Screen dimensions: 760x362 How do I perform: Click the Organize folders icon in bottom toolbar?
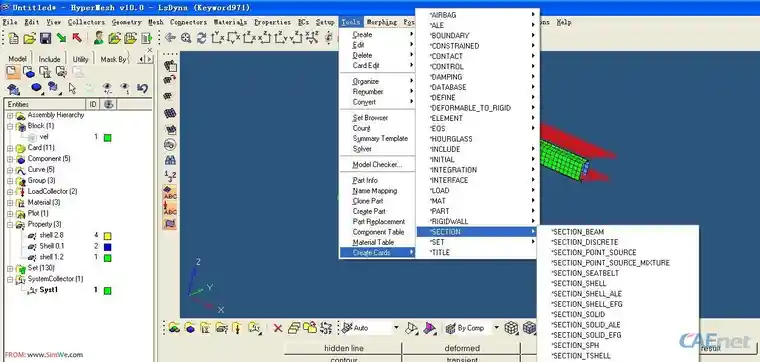point(310,328)
